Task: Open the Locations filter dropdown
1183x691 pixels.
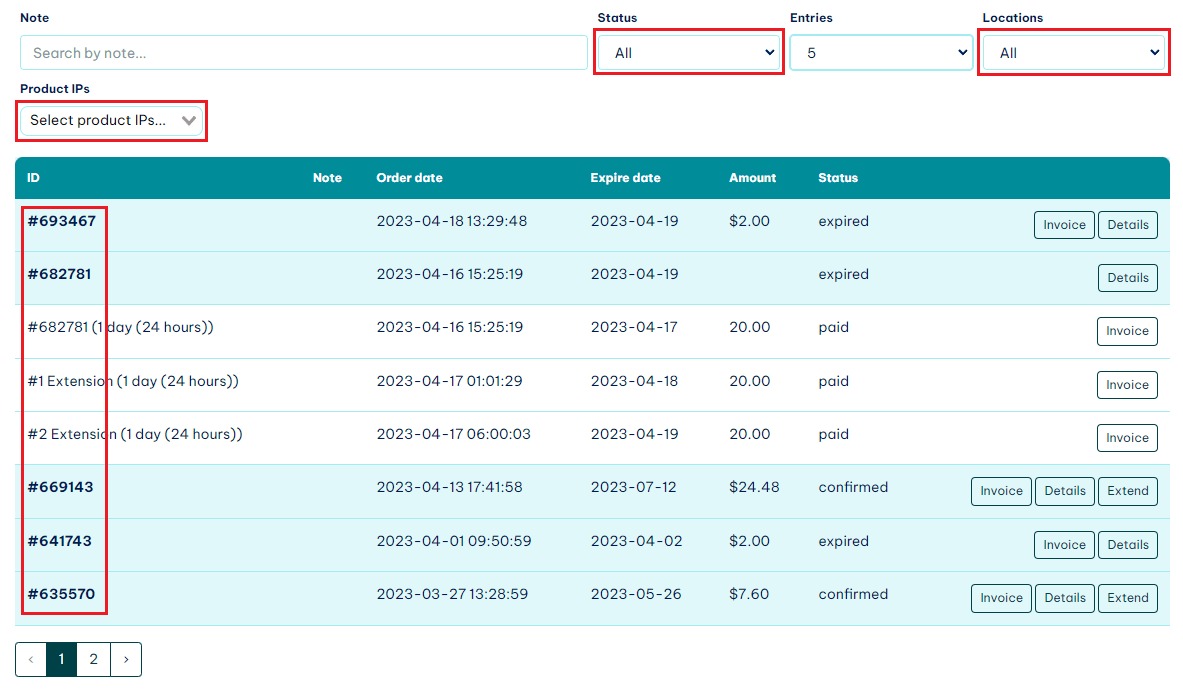Action: point(1073,53)
